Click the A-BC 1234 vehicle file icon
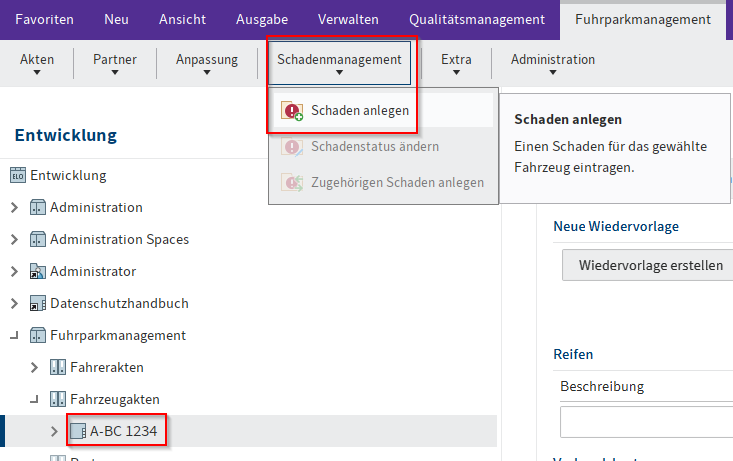Image resolution: width=733 pixels, height=461 pixels. point(78,431)
